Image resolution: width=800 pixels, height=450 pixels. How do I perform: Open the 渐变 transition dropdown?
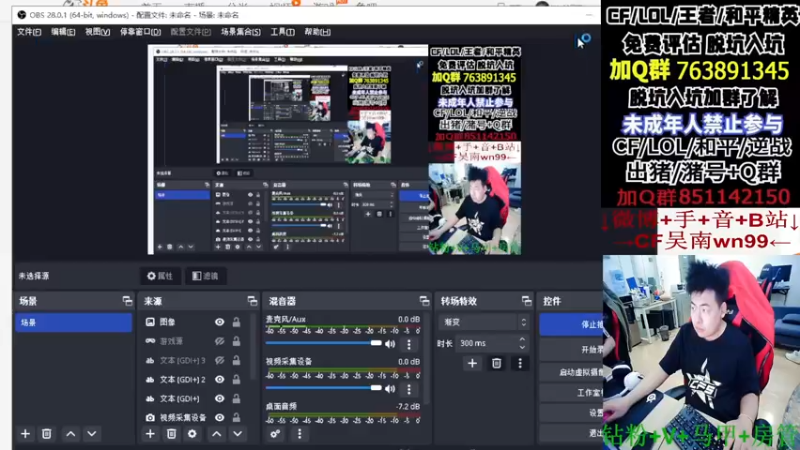pyautogui.click(x=484, y=322)
